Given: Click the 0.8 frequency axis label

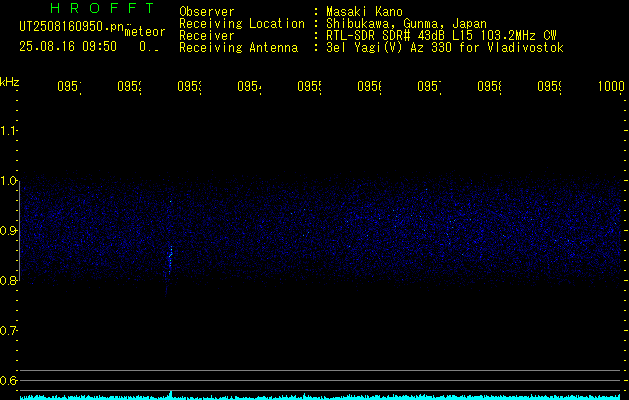Looking at the screenshot, I should (8, 280).
